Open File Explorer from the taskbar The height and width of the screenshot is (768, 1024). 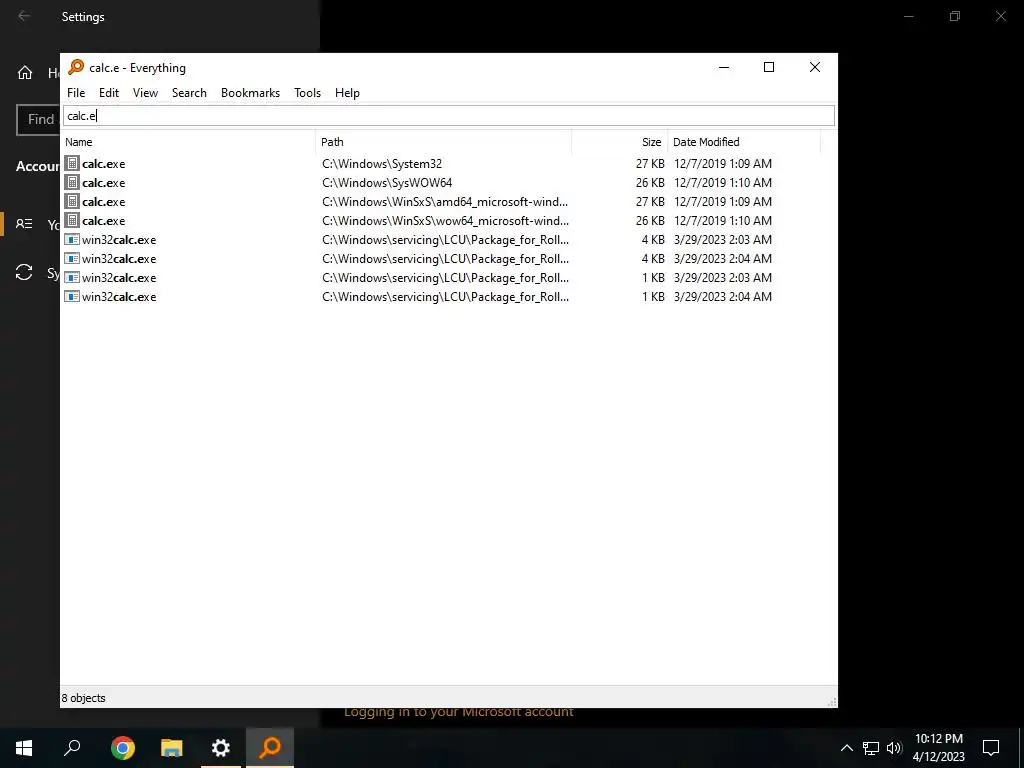(x=172, y=748)
